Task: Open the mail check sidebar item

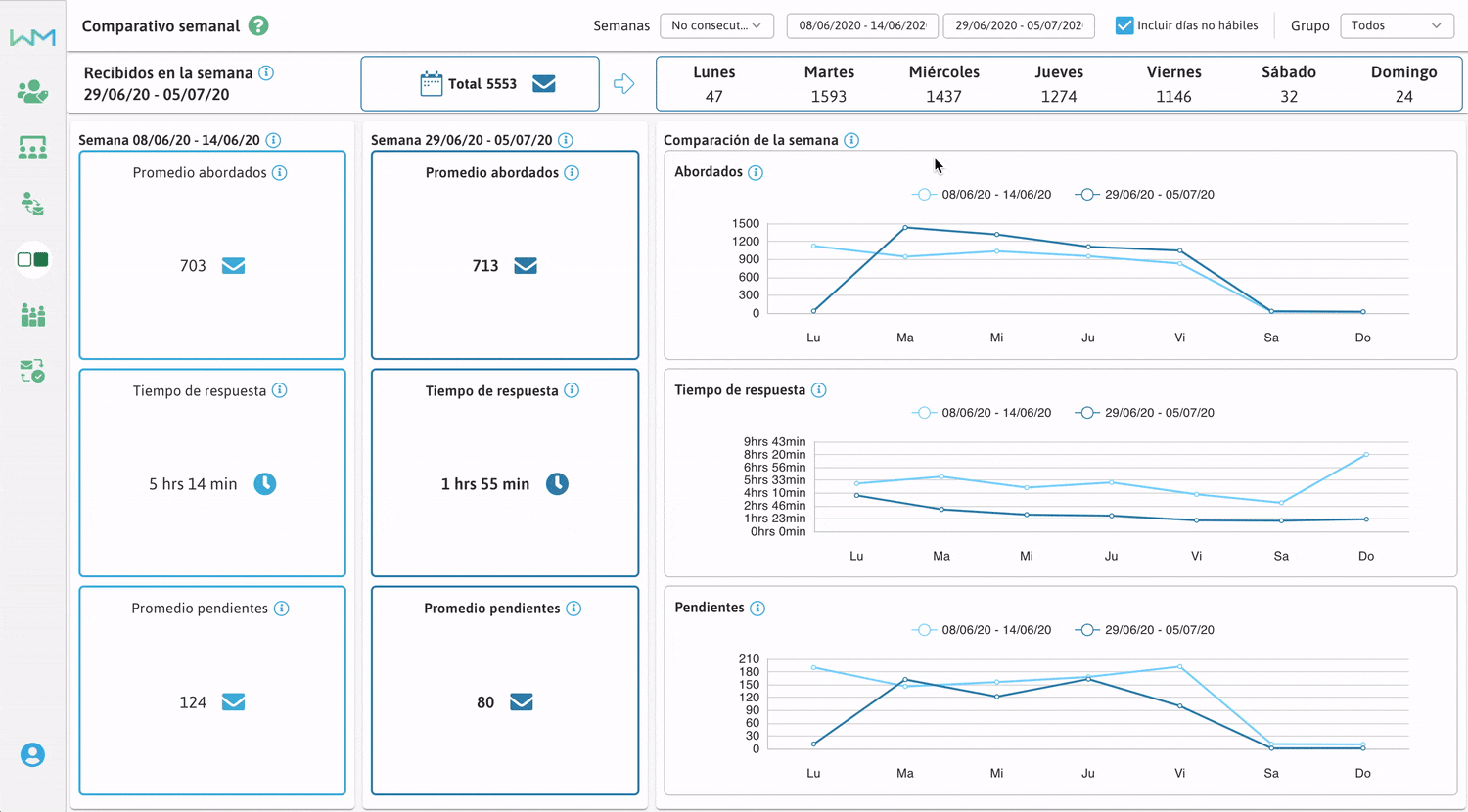Action: 32,371
